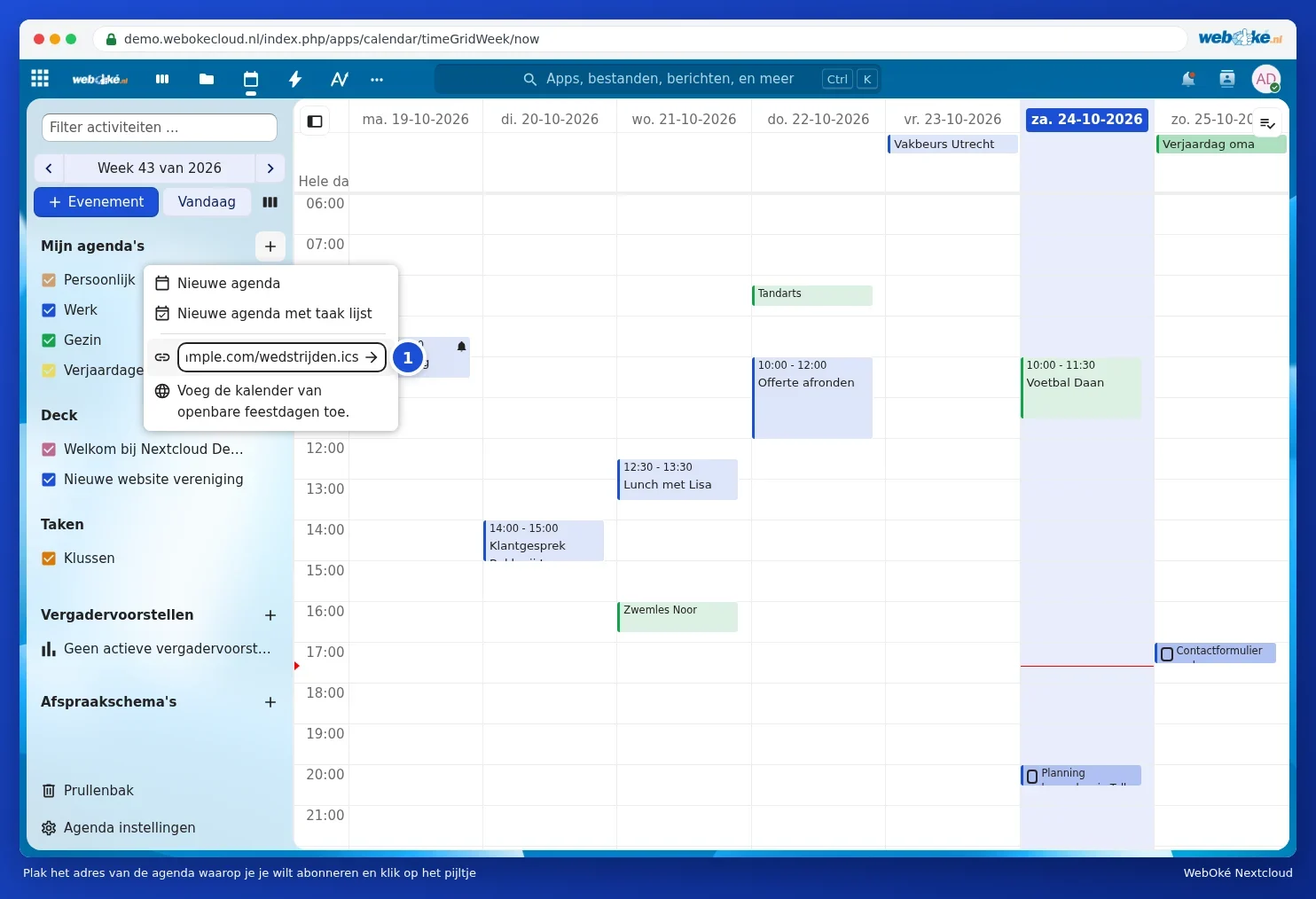Create a new Evenement
Image resolution: width=1316 pixels, height=899 pixels.
coord(96,202)
